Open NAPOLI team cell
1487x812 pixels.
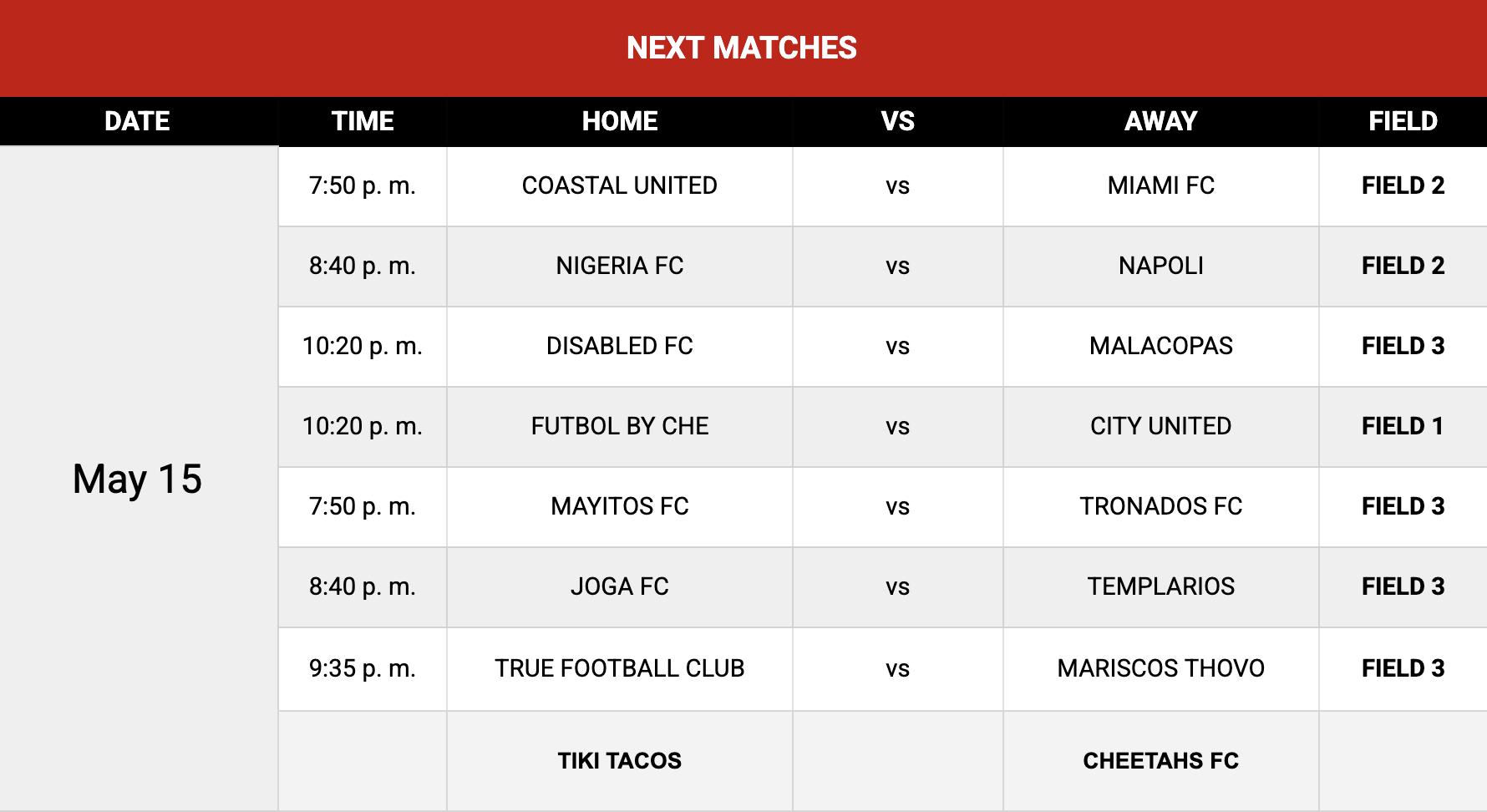[x=1161, y=266]
